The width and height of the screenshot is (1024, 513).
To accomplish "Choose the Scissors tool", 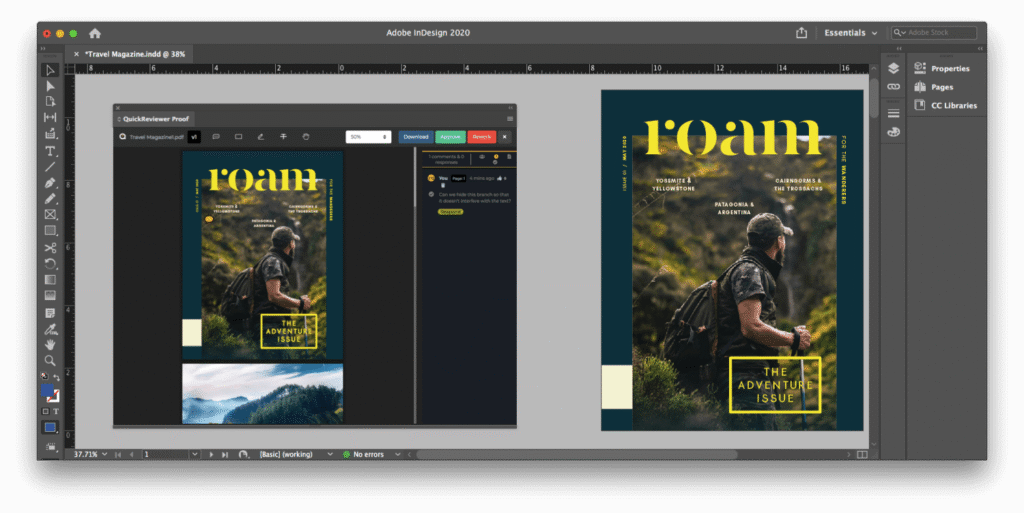I will pos(50,248).
